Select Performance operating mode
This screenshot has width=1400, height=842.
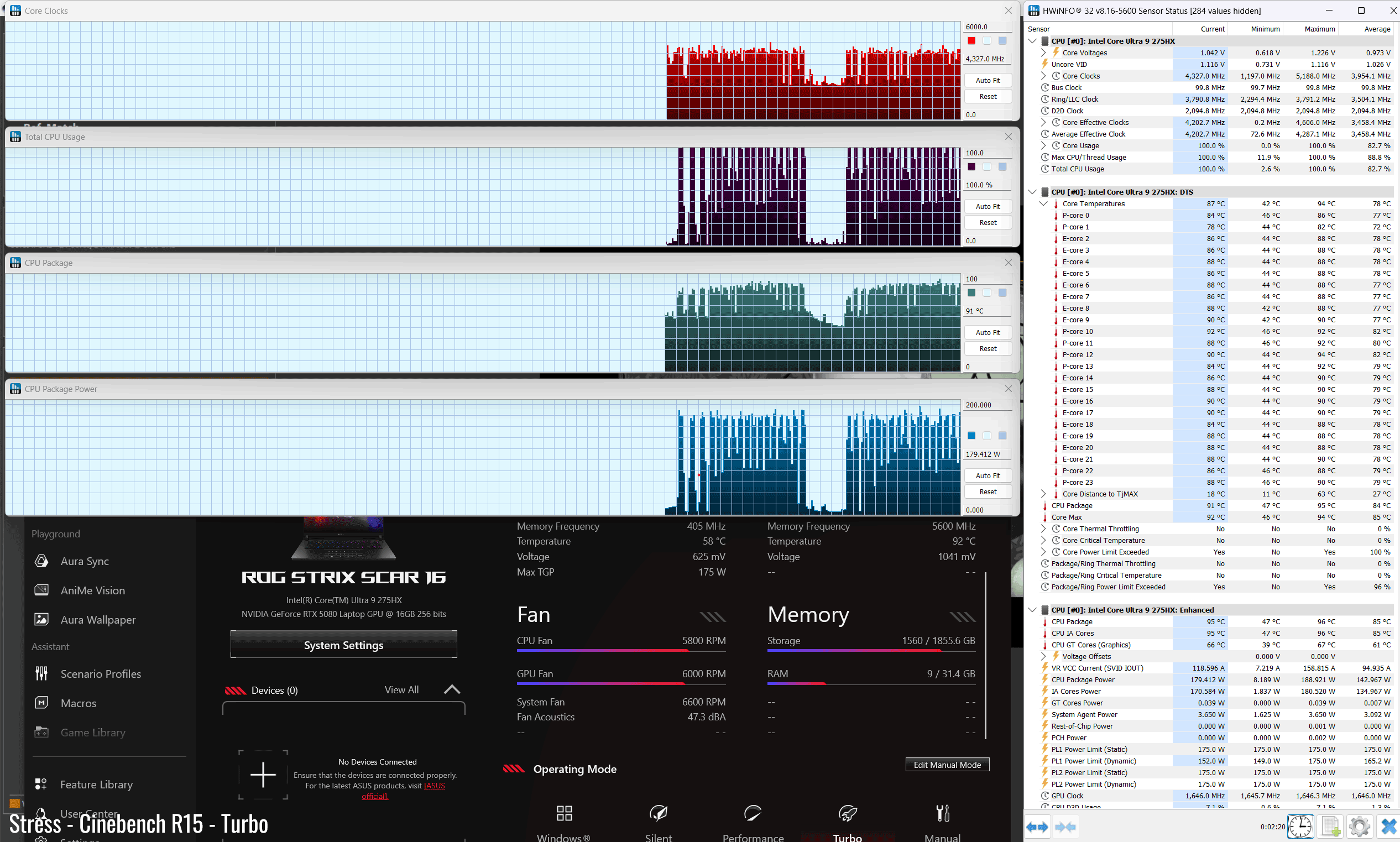(x=753, y=823)
